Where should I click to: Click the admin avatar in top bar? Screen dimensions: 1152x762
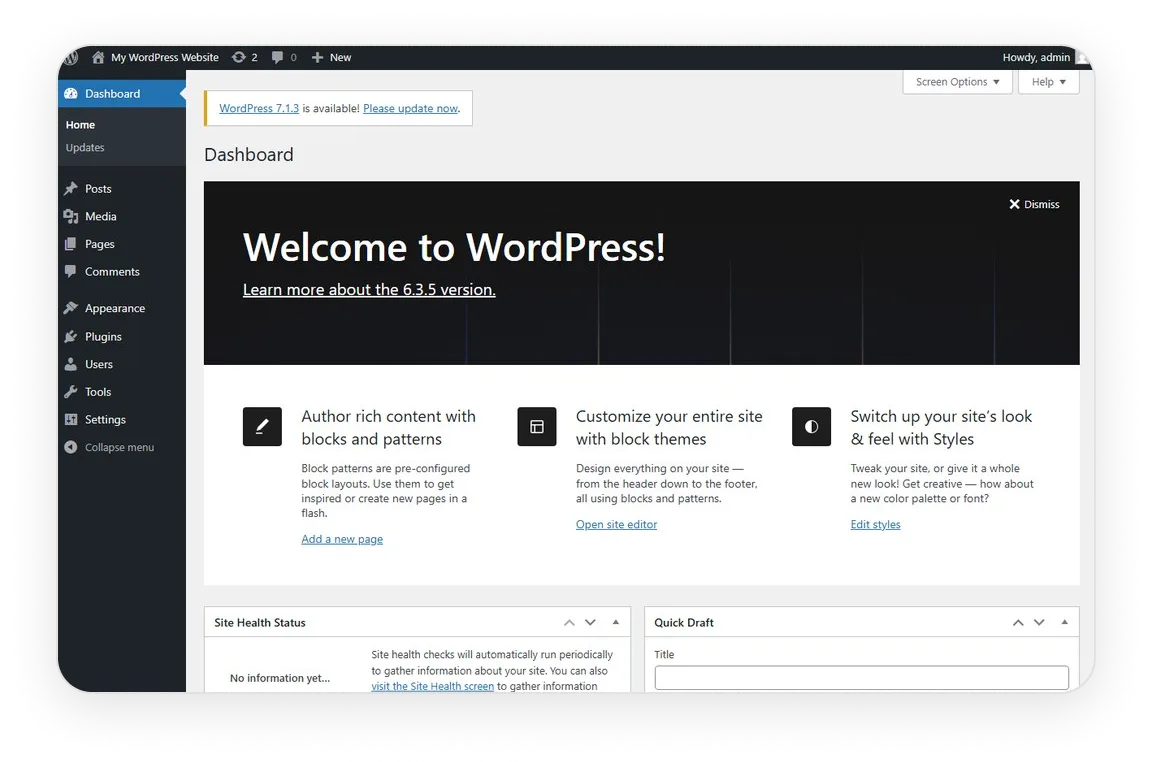coord(1083,57)
